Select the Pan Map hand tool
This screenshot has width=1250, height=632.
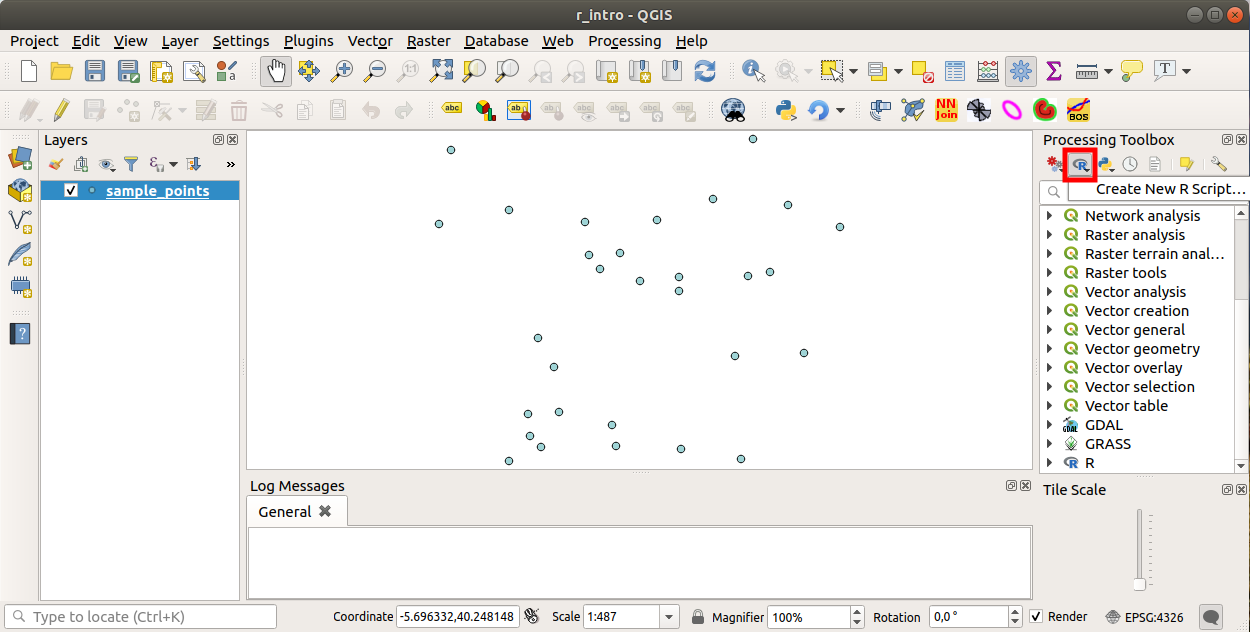pyautogui.click(x=276, y=71)
